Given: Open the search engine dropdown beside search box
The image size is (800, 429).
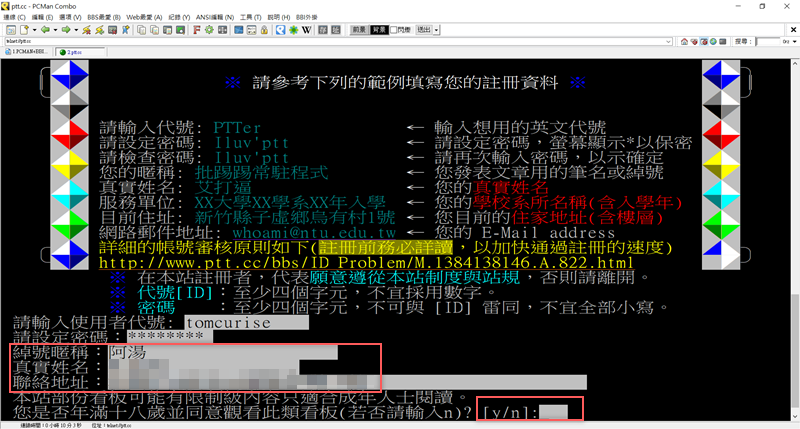Looking at the screenshot, I should [x=794, y=41].
